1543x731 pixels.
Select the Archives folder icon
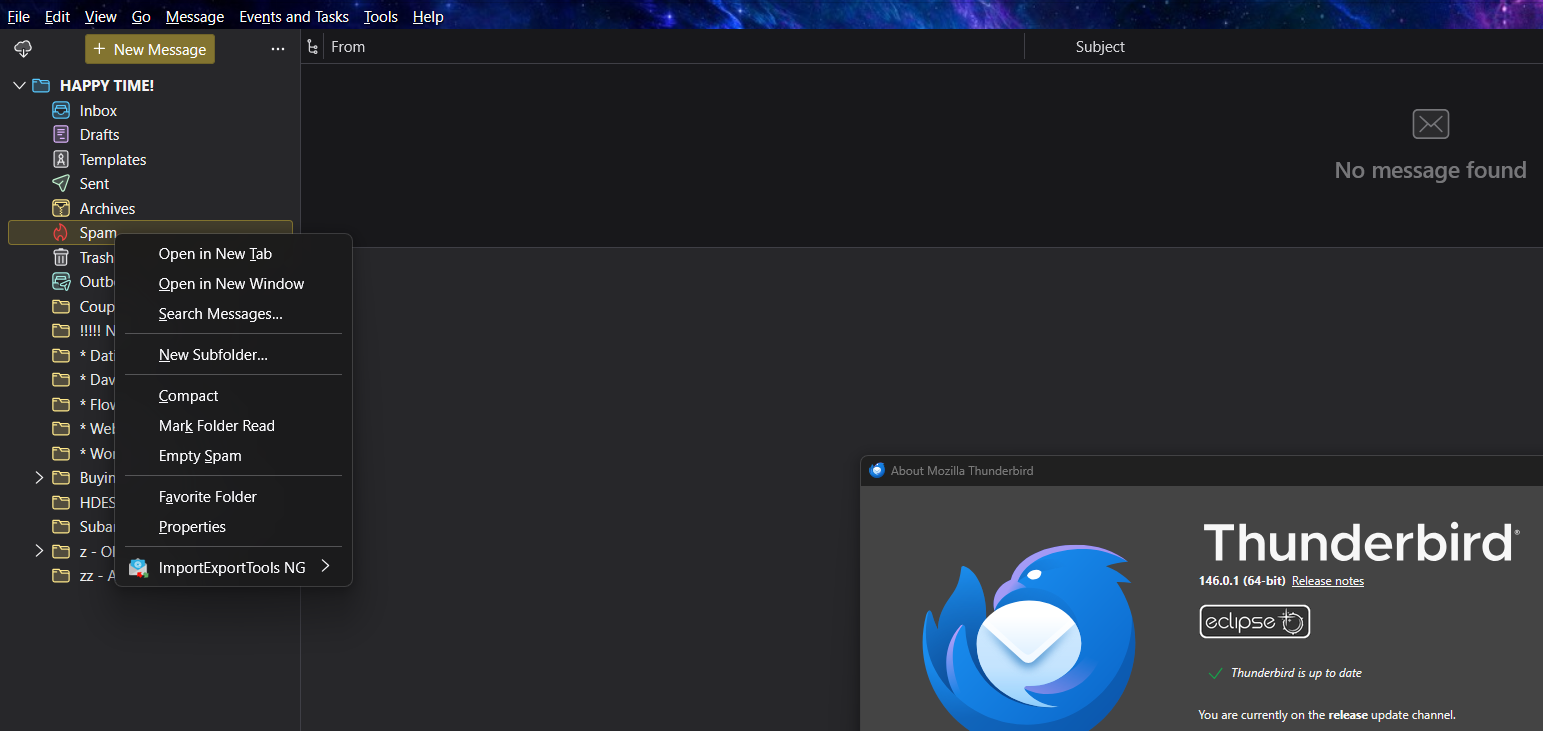tap(61, 209)
